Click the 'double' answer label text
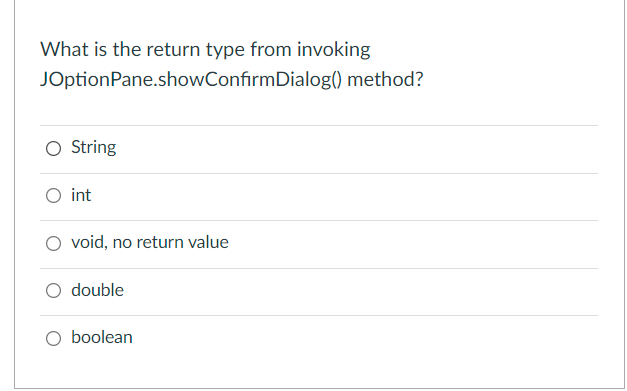Image resolution: width=627 pixels, height=391 pixels. pos(97,290)
